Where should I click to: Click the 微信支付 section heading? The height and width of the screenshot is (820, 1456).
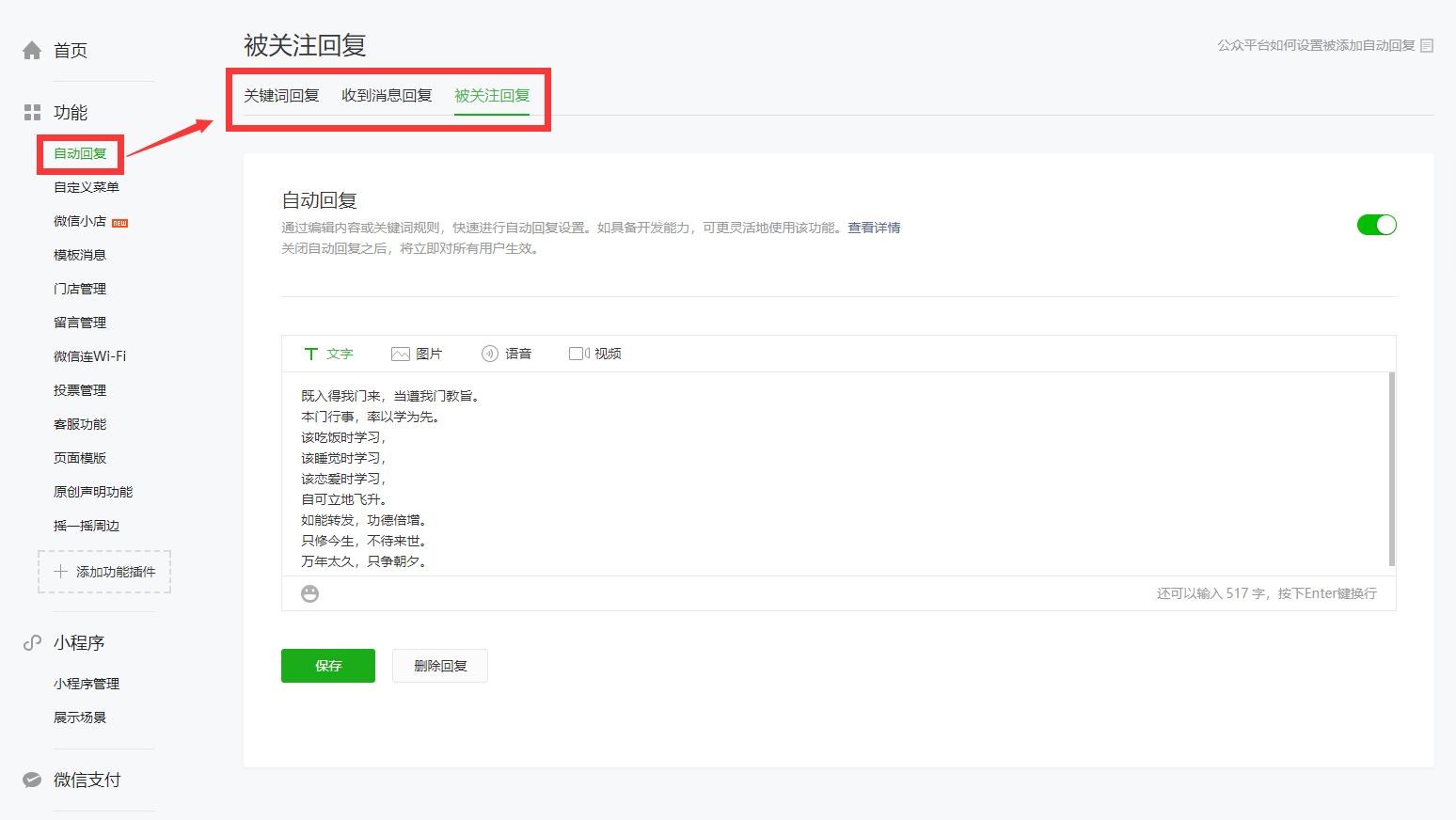point(87,780)
